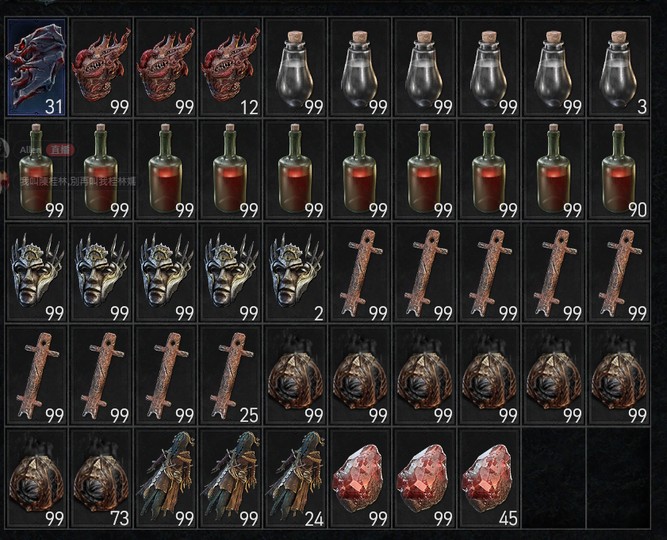Select the clear flask stack showing 3

[x=619, y=67]
